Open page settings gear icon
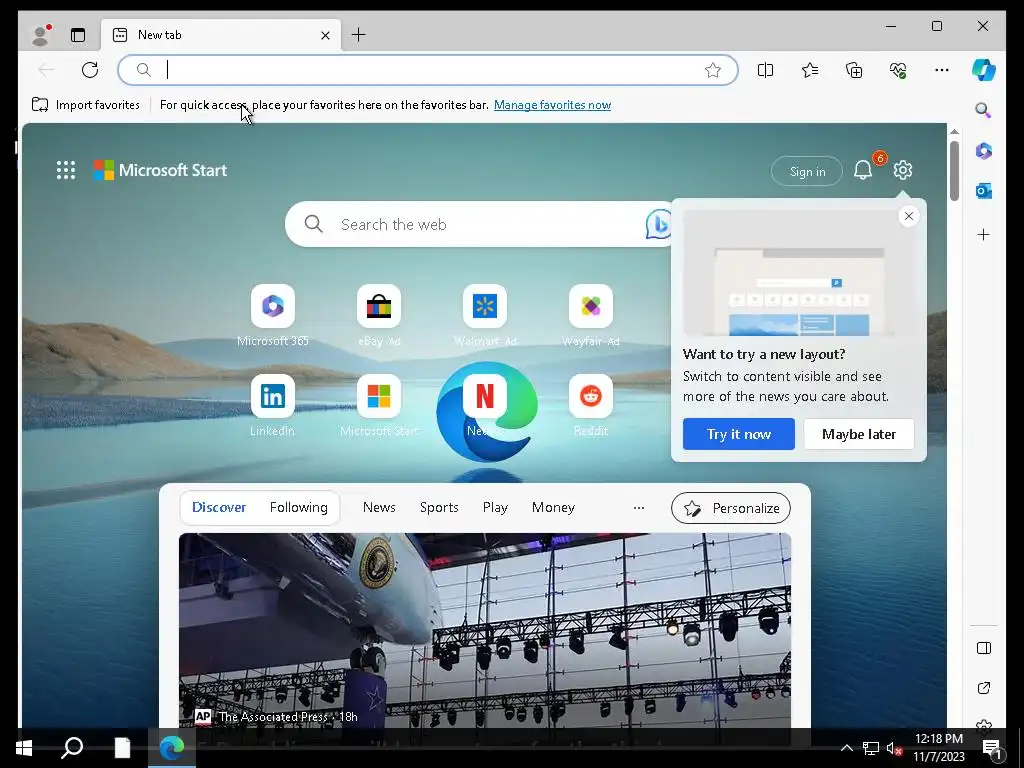The width and height of the screenshot is (1024, 768). point(903,170)
